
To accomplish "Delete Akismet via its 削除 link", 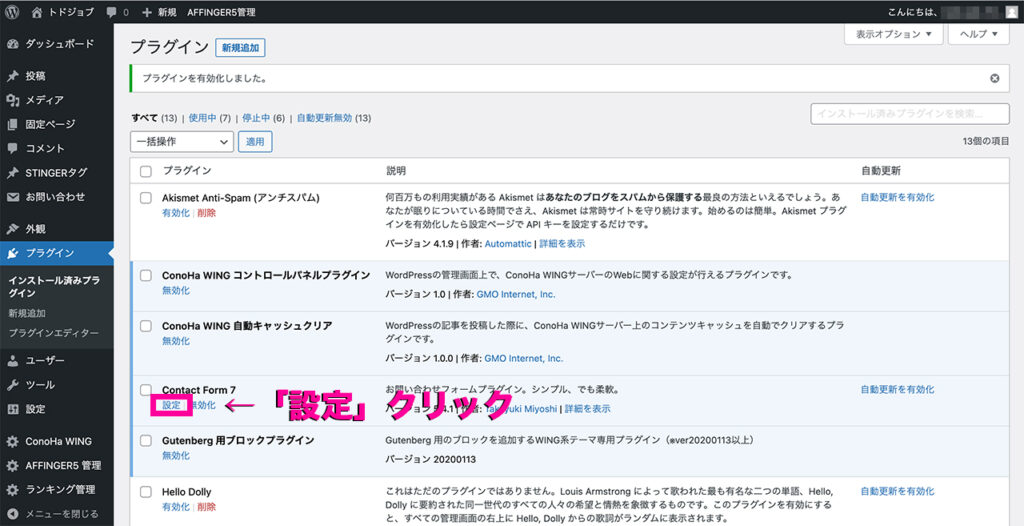I will click(206, 213).
